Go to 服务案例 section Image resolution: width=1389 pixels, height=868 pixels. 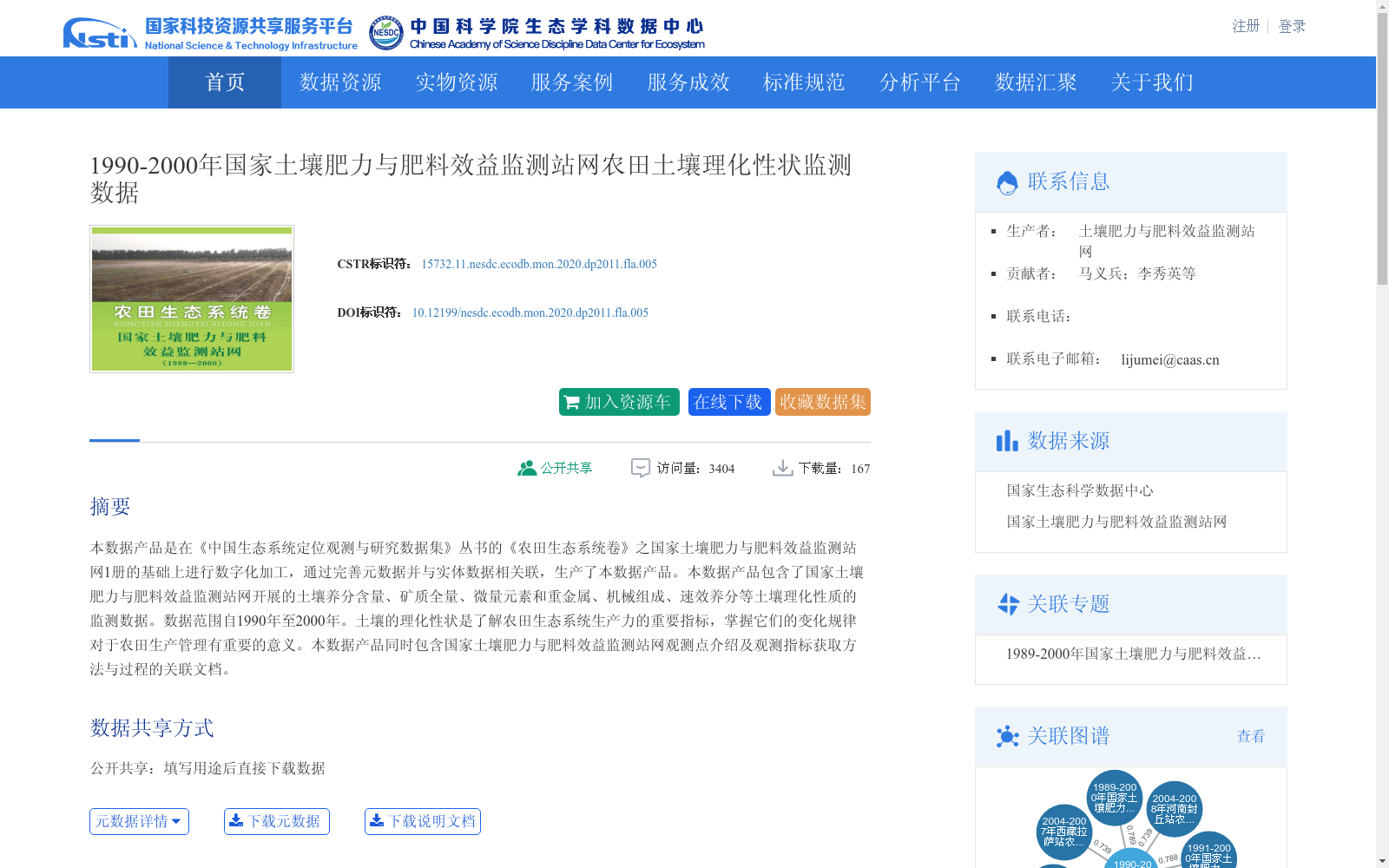click(572, 82)
